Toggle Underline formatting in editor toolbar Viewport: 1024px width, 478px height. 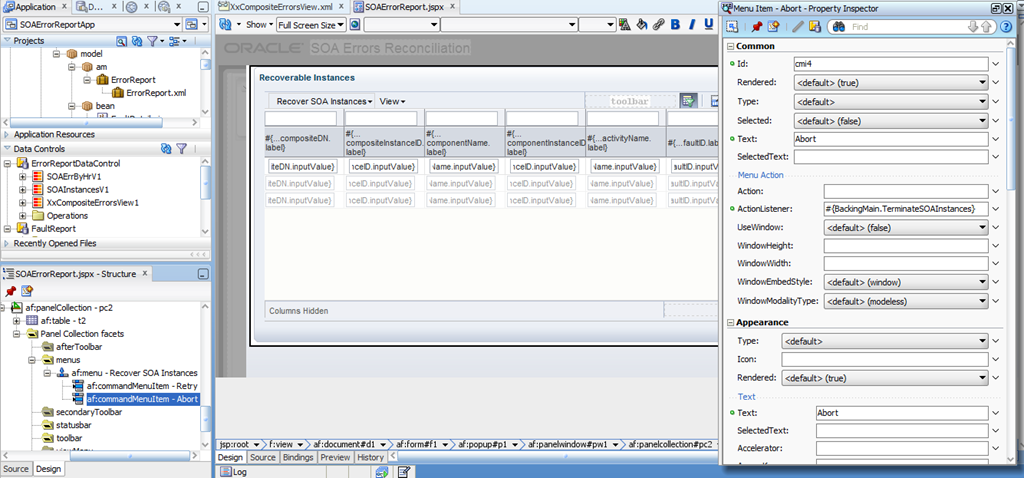pos(709,24)
